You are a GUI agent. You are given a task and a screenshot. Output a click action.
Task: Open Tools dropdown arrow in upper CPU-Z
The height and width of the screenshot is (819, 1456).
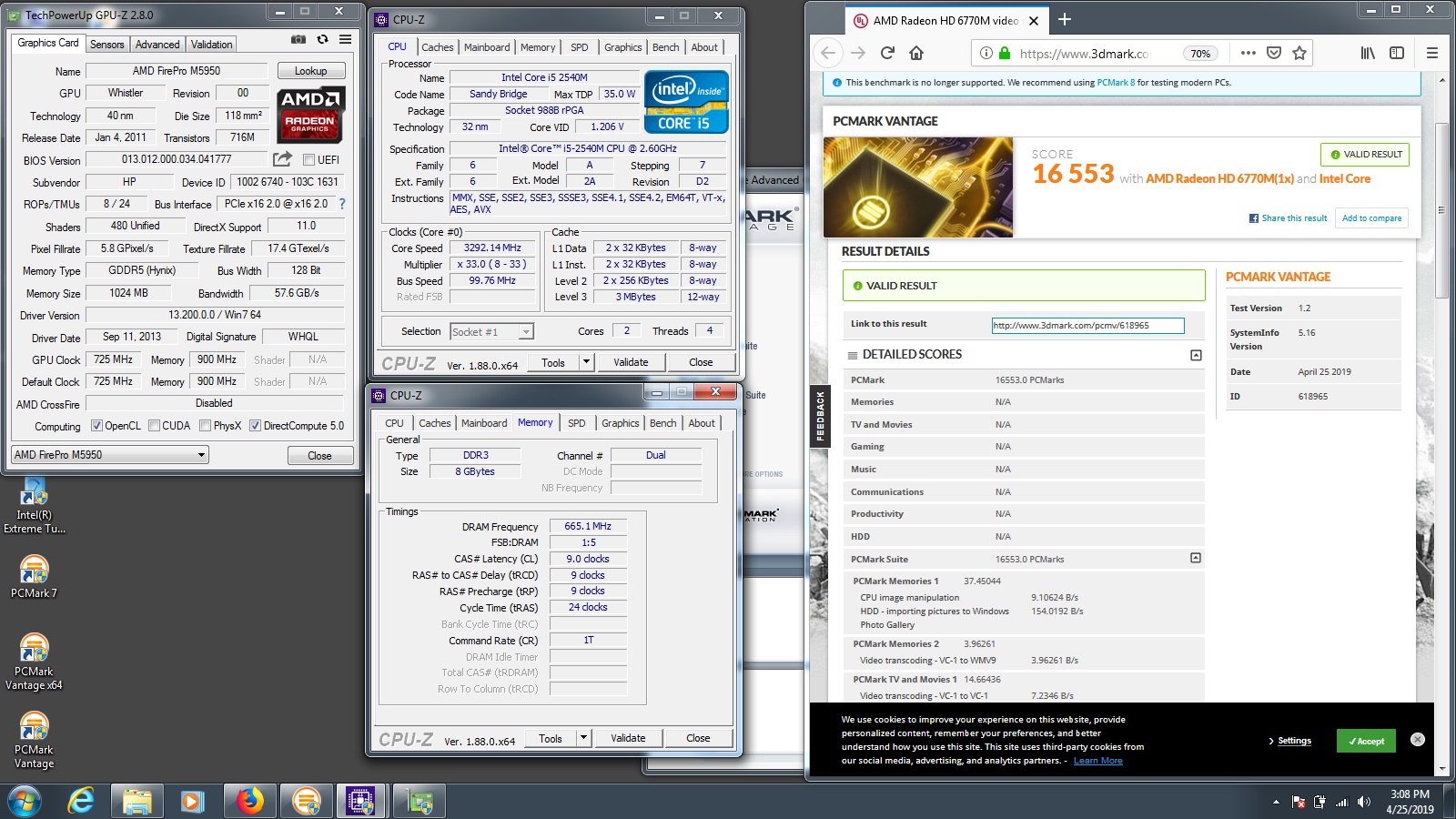[586, 362]
